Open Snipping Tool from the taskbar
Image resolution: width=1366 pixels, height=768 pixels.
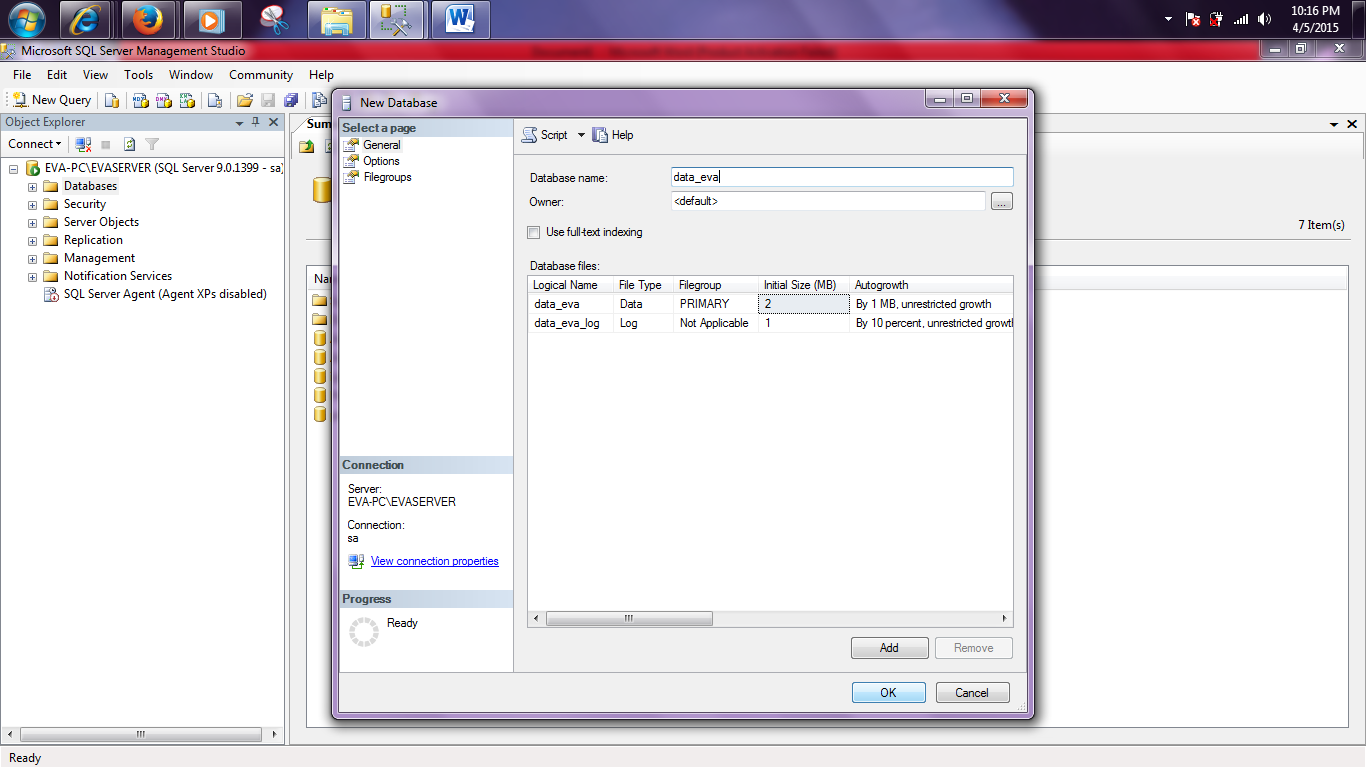click(x=271, y=19)
